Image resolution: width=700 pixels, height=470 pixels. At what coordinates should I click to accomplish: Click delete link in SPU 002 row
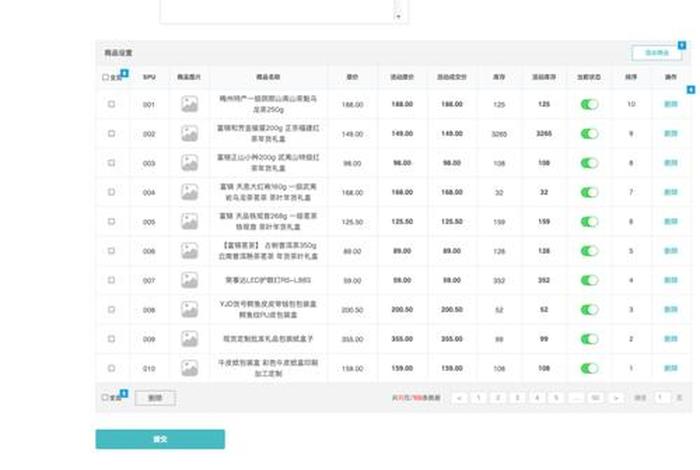(x=671, y=133)
